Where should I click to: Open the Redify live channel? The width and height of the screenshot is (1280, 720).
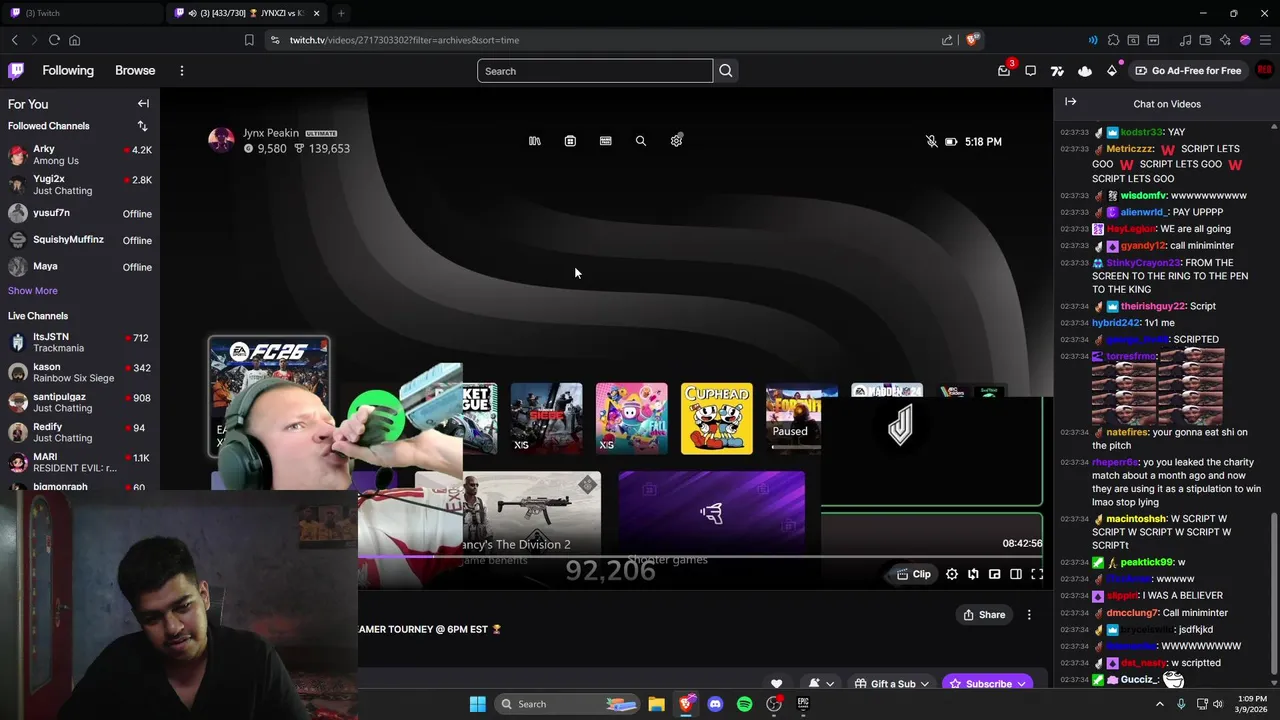click(80, 433)
